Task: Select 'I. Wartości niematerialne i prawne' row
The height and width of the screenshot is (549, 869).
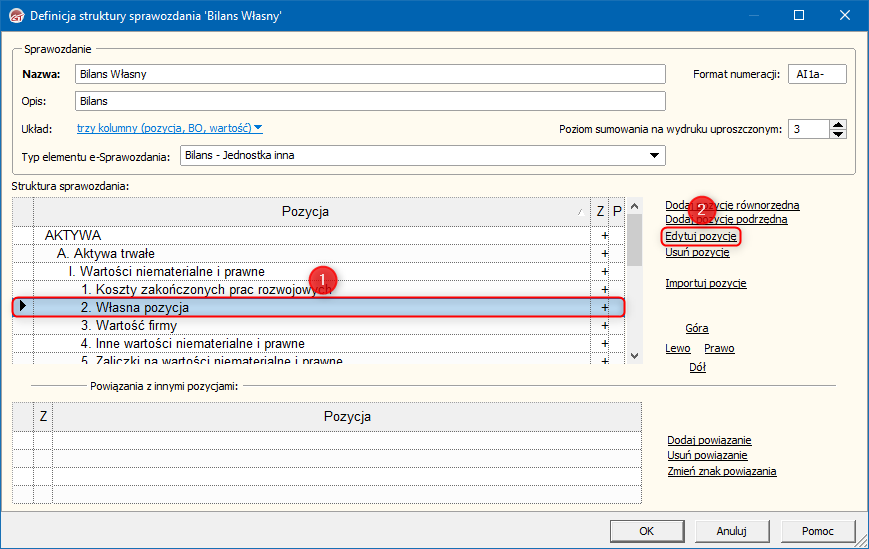Action: click(x=166, y=272)
